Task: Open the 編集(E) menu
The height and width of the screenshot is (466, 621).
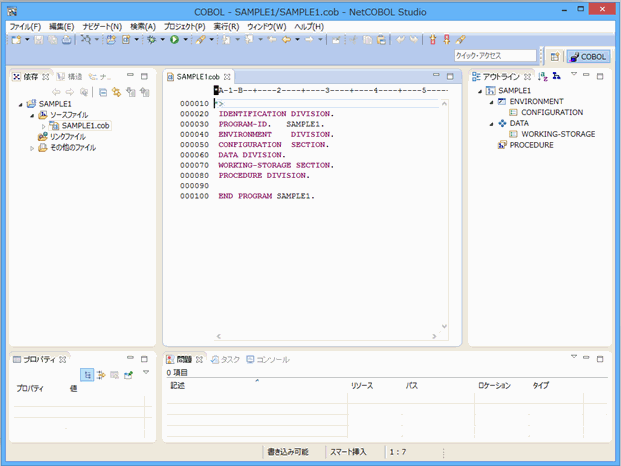Action: 61,27
